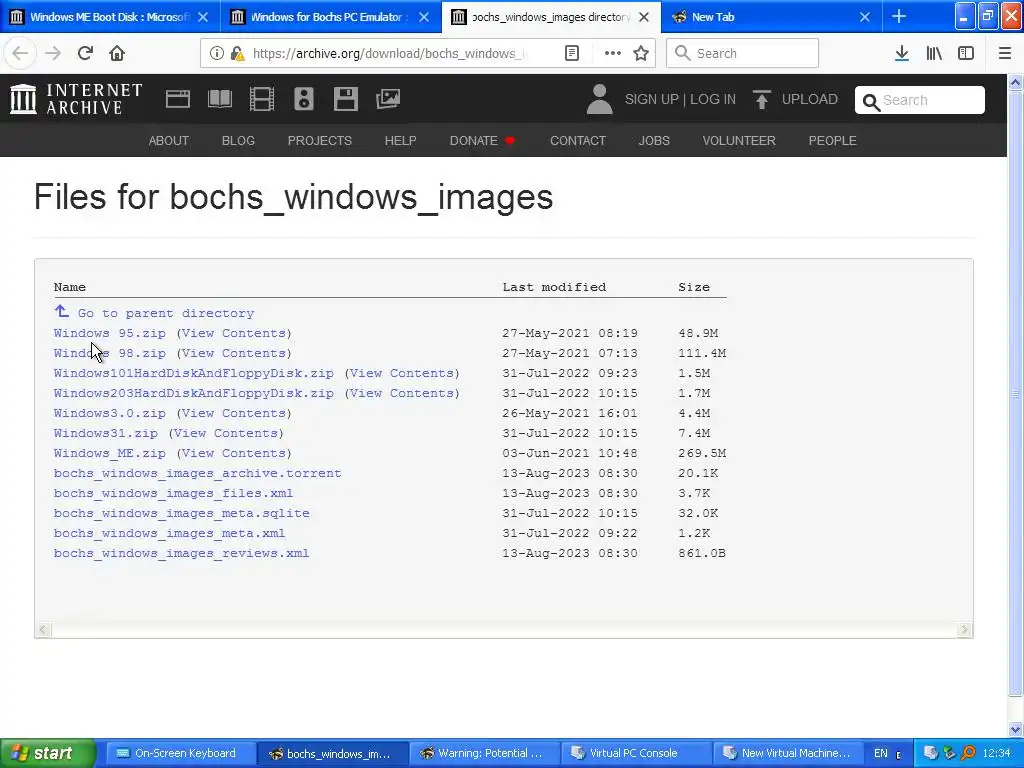The height and width of the screenshot is (768, 1024).
Task: Open the Wayback Machine web icon
Action: [x=178, y=99]
